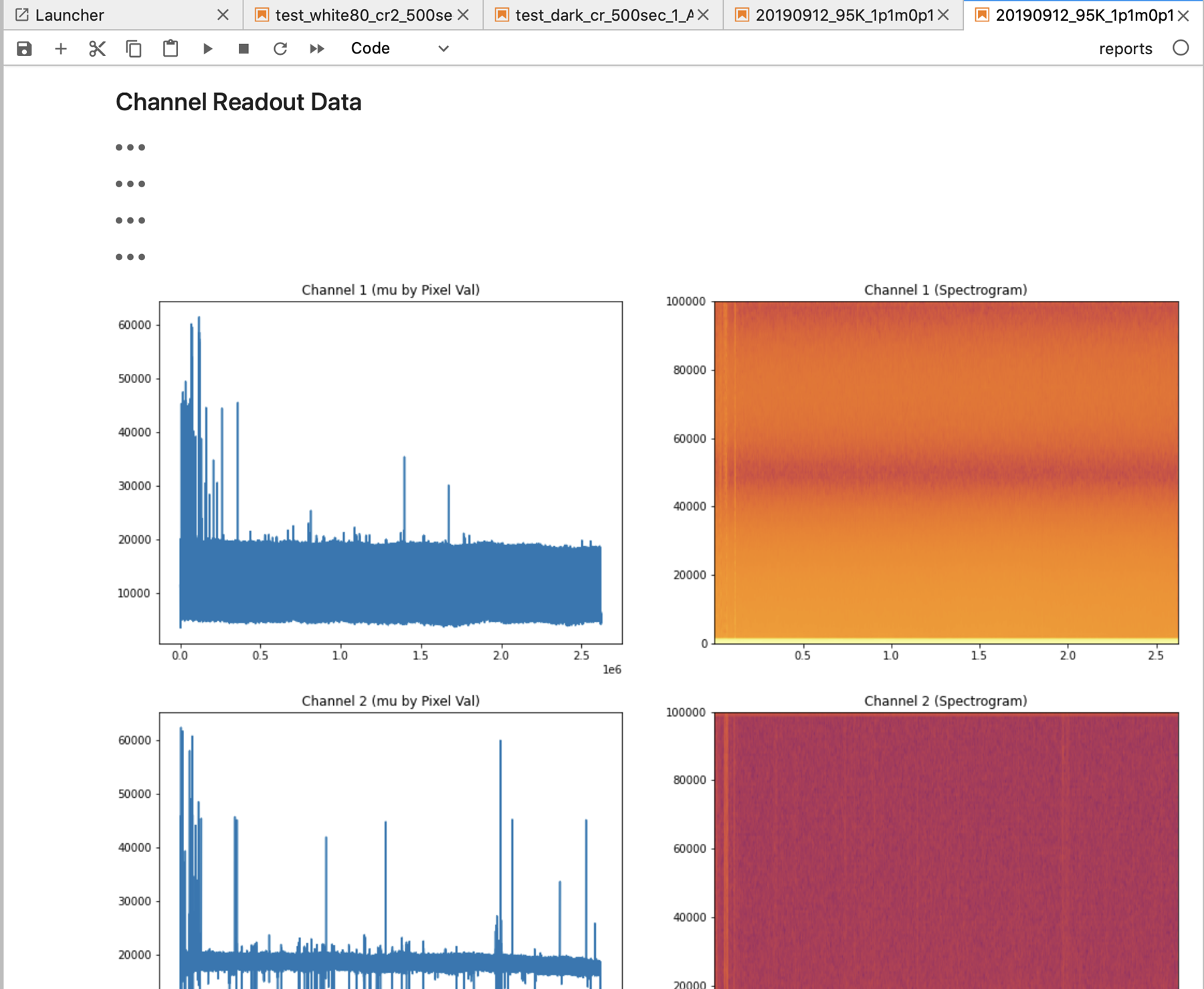Insert a new cell with plus icon
Viewport: 1204px width, 989px height.
[61, 49]
